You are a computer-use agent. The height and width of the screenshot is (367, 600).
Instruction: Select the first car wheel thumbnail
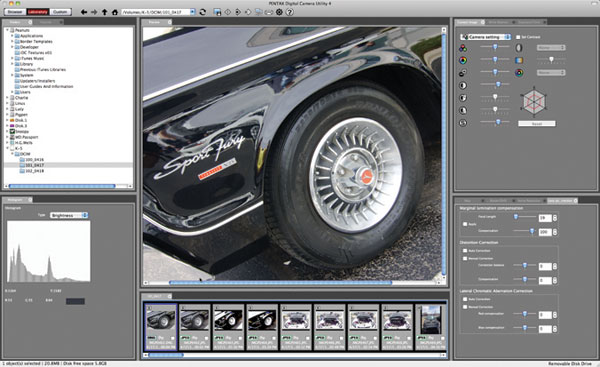coord(161,327)
